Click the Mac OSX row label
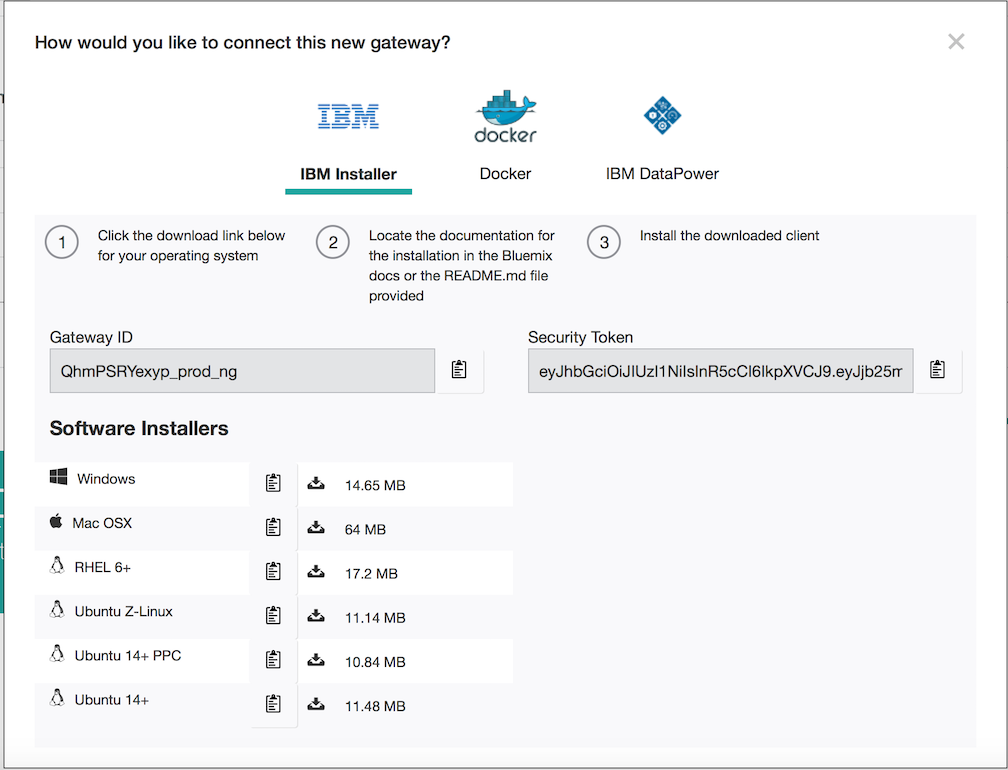 click(102, 523)
